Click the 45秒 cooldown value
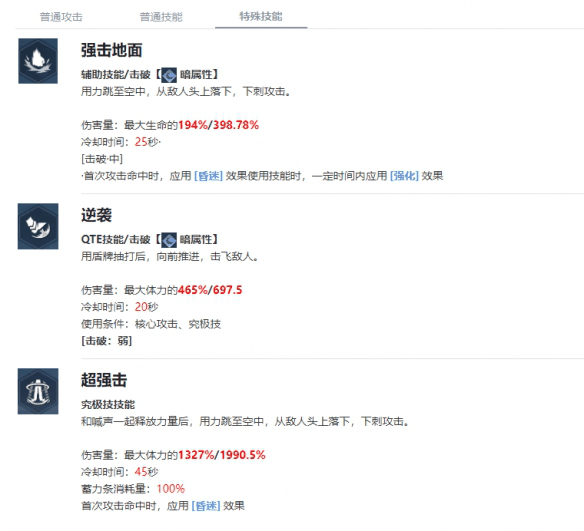 click(146, 472)
